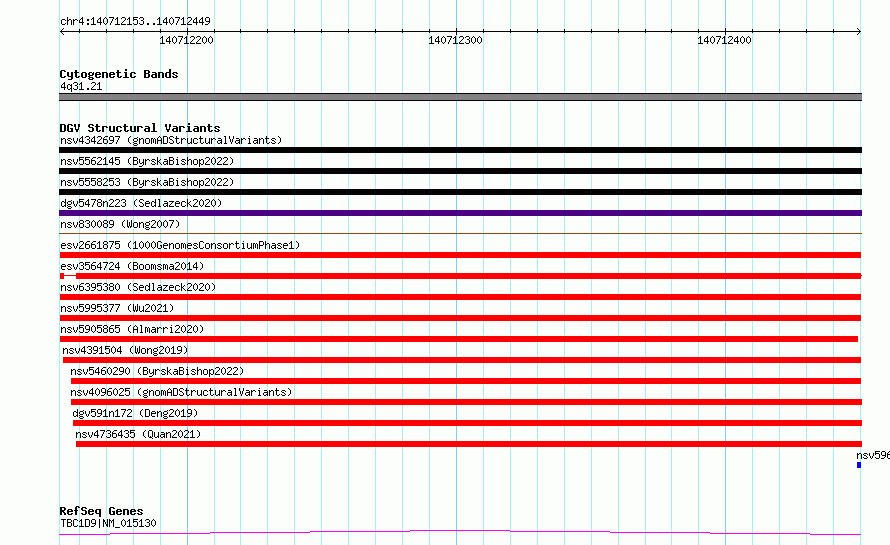Click the red bar under nsv4736435
Viewport: 890px width, 545px height.
pyautogui.click(x=469, y=444)
